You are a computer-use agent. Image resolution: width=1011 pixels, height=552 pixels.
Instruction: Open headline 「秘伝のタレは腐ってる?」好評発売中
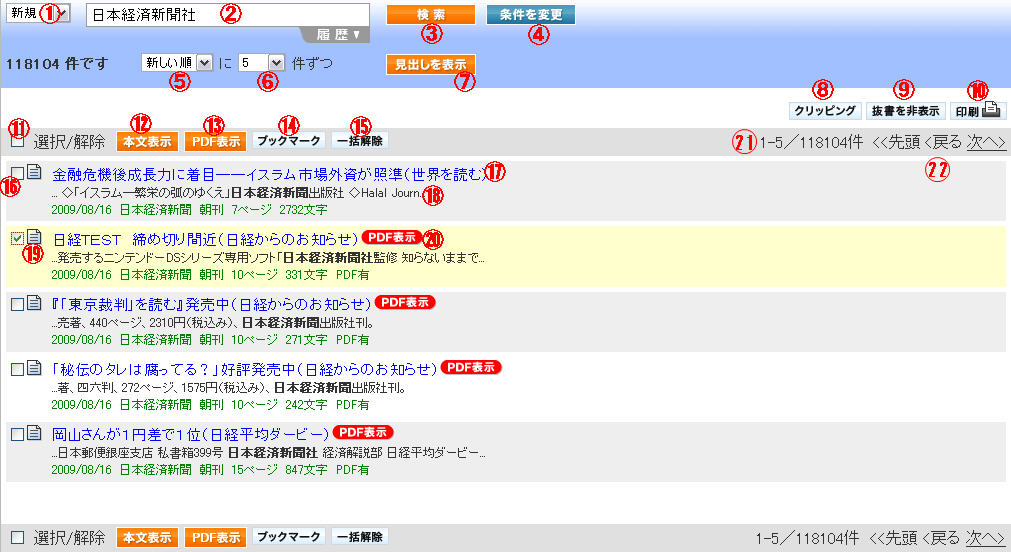(244, 370)
